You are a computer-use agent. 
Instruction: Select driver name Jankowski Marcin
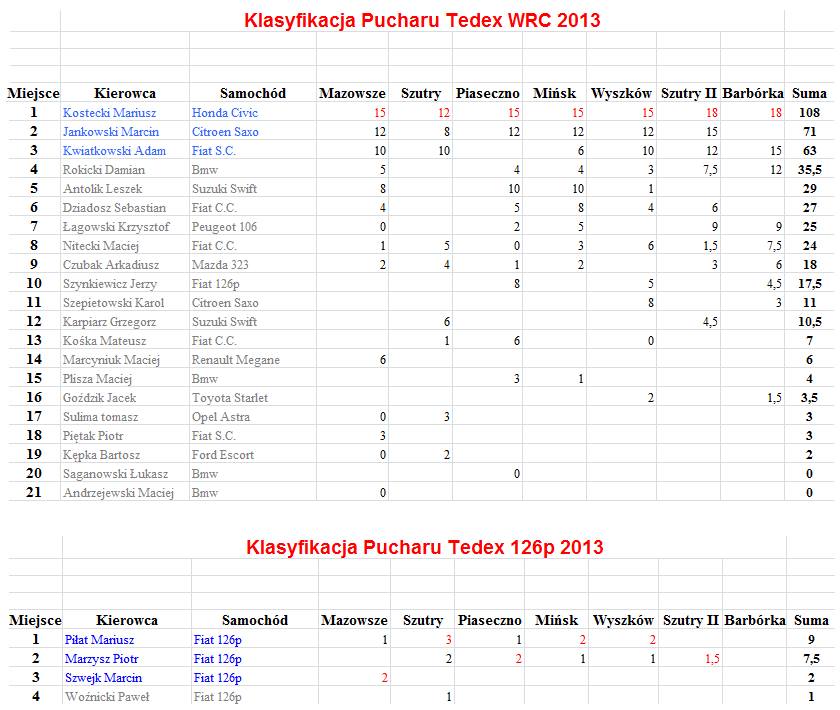pos(111,132)
